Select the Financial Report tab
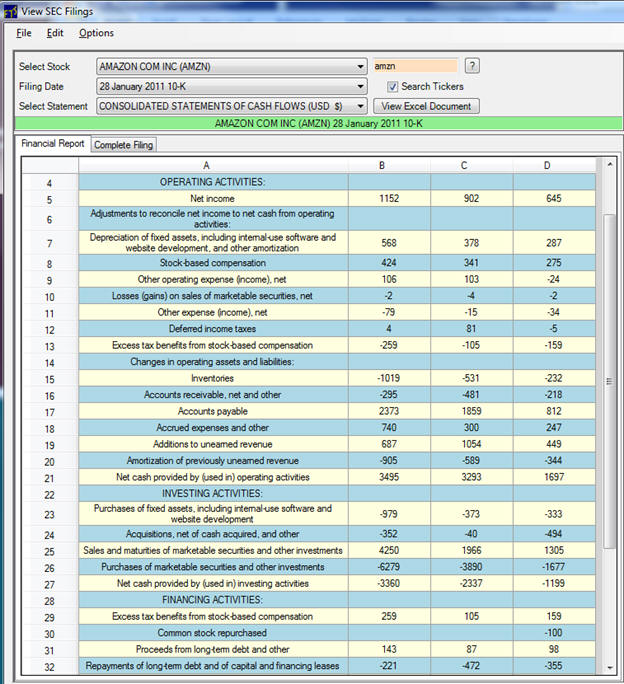The height and width of the screenshot is (684, 624). click(53, 144)
